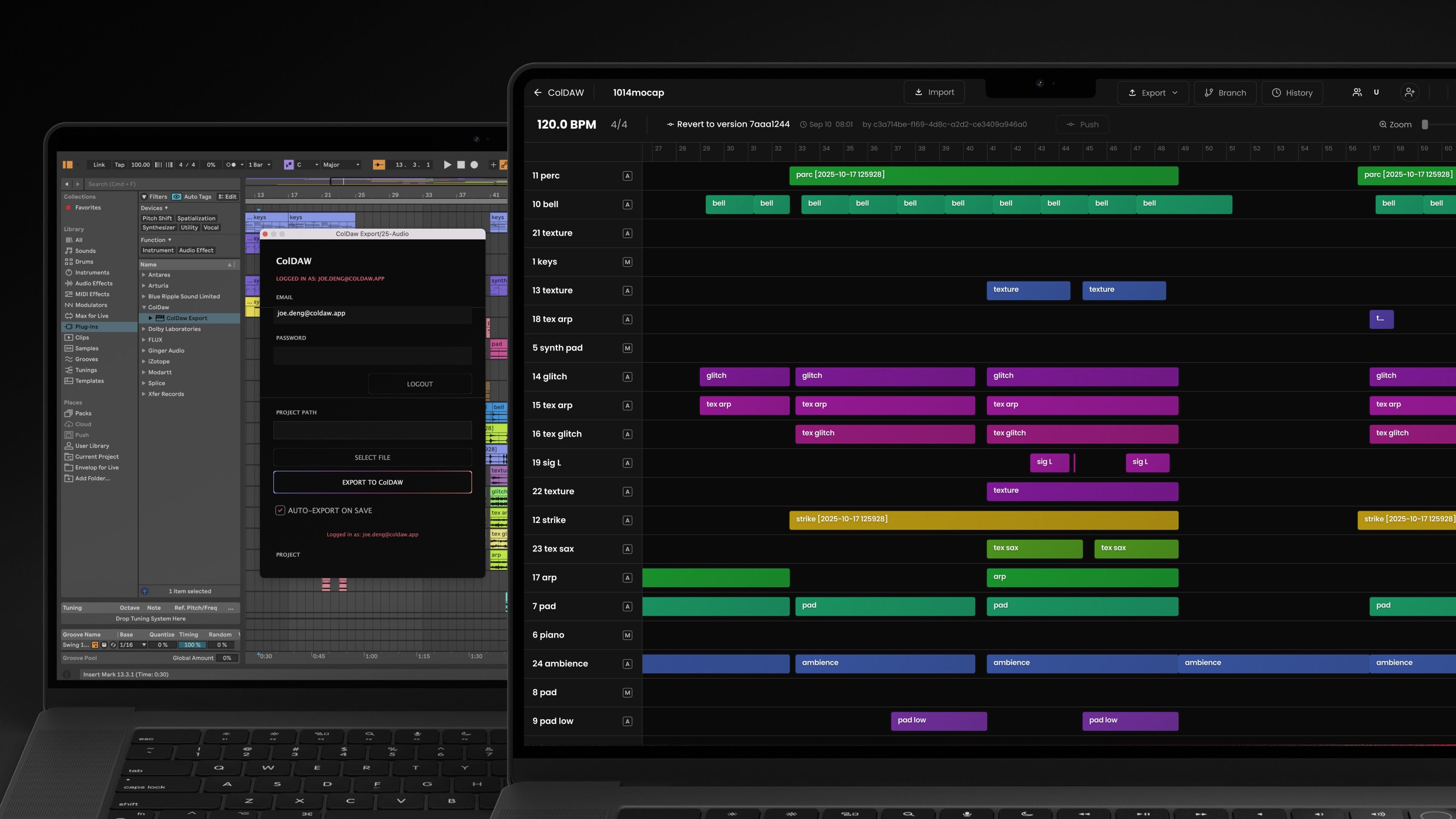Click the History button
This screenshot has width=1456, height=819.
point(1292,93)
